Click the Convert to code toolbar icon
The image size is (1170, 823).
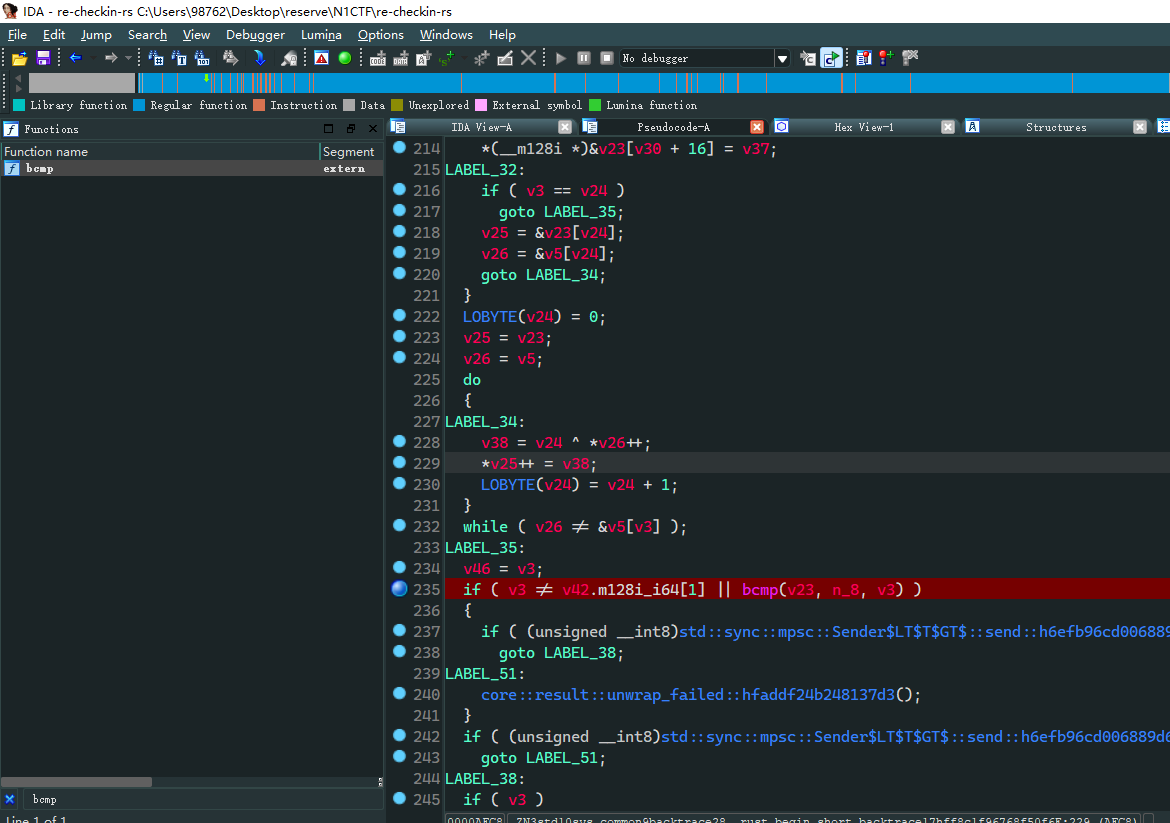pos(378,58)
